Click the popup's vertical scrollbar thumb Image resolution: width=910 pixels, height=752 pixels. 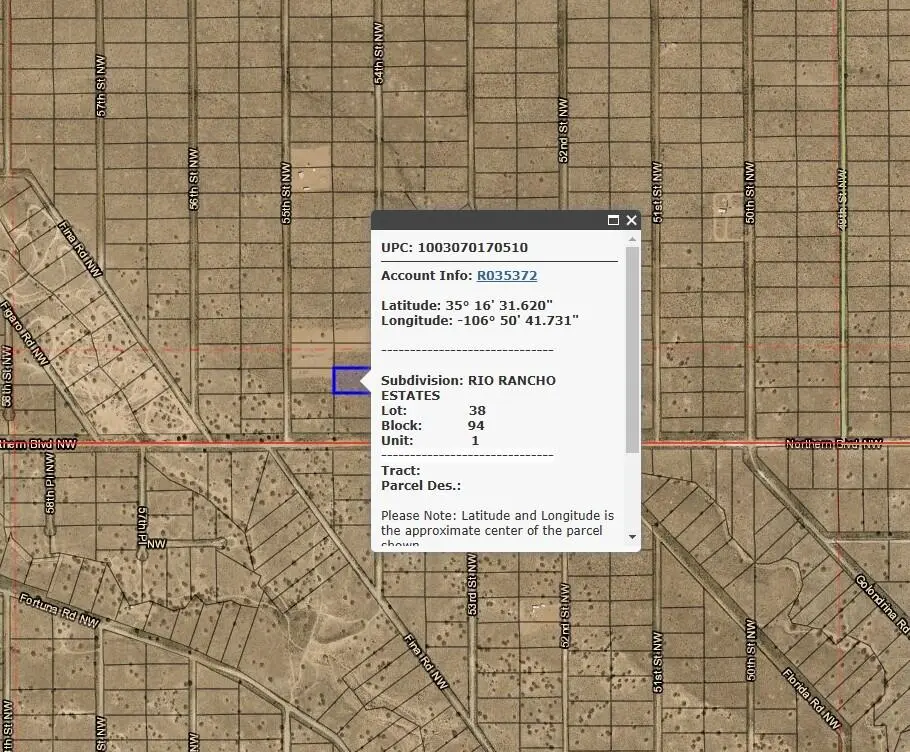pos(631,350)
